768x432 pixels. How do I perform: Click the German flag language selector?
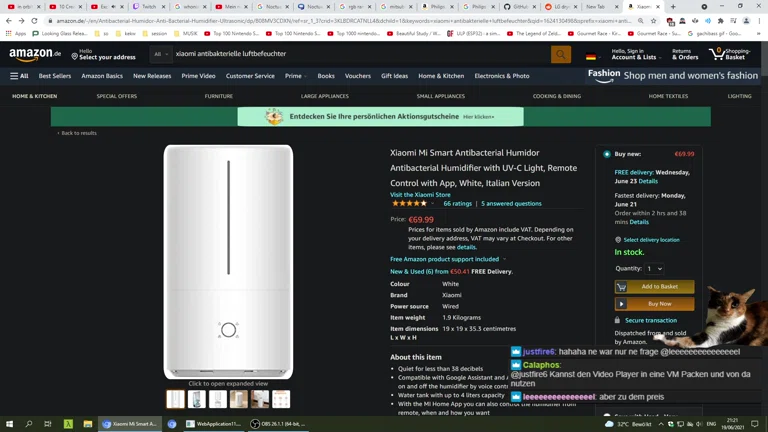[x=591, y=55]
